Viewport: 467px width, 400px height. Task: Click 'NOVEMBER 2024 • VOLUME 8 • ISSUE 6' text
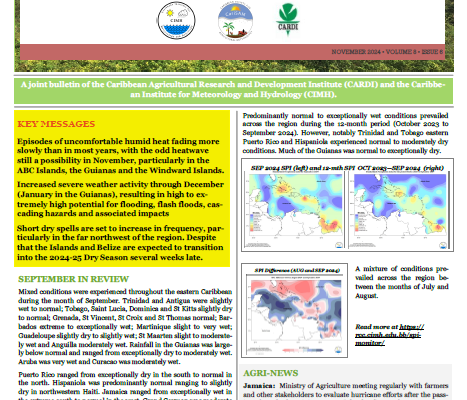tap(387, 52)
